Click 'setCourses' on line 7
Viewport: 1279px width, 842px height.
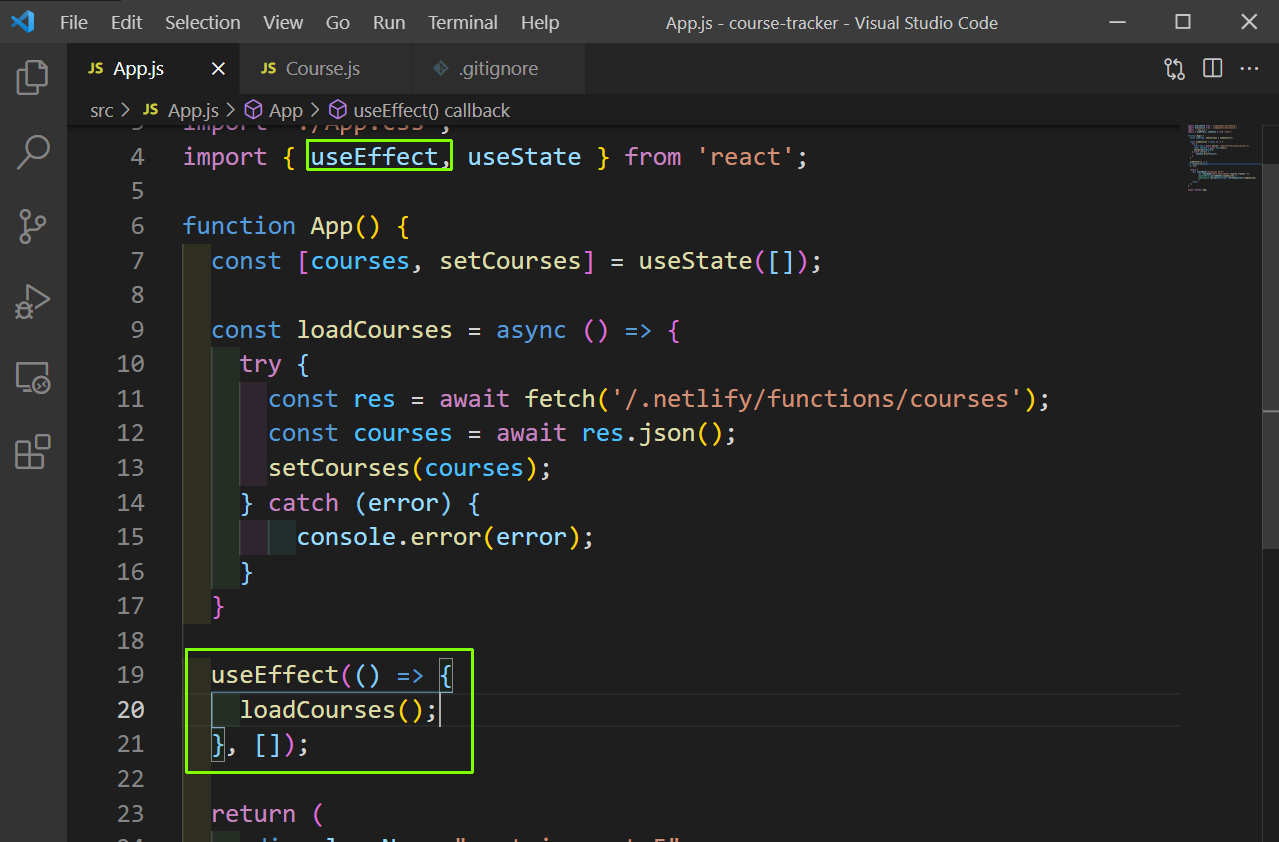point(510,261)
